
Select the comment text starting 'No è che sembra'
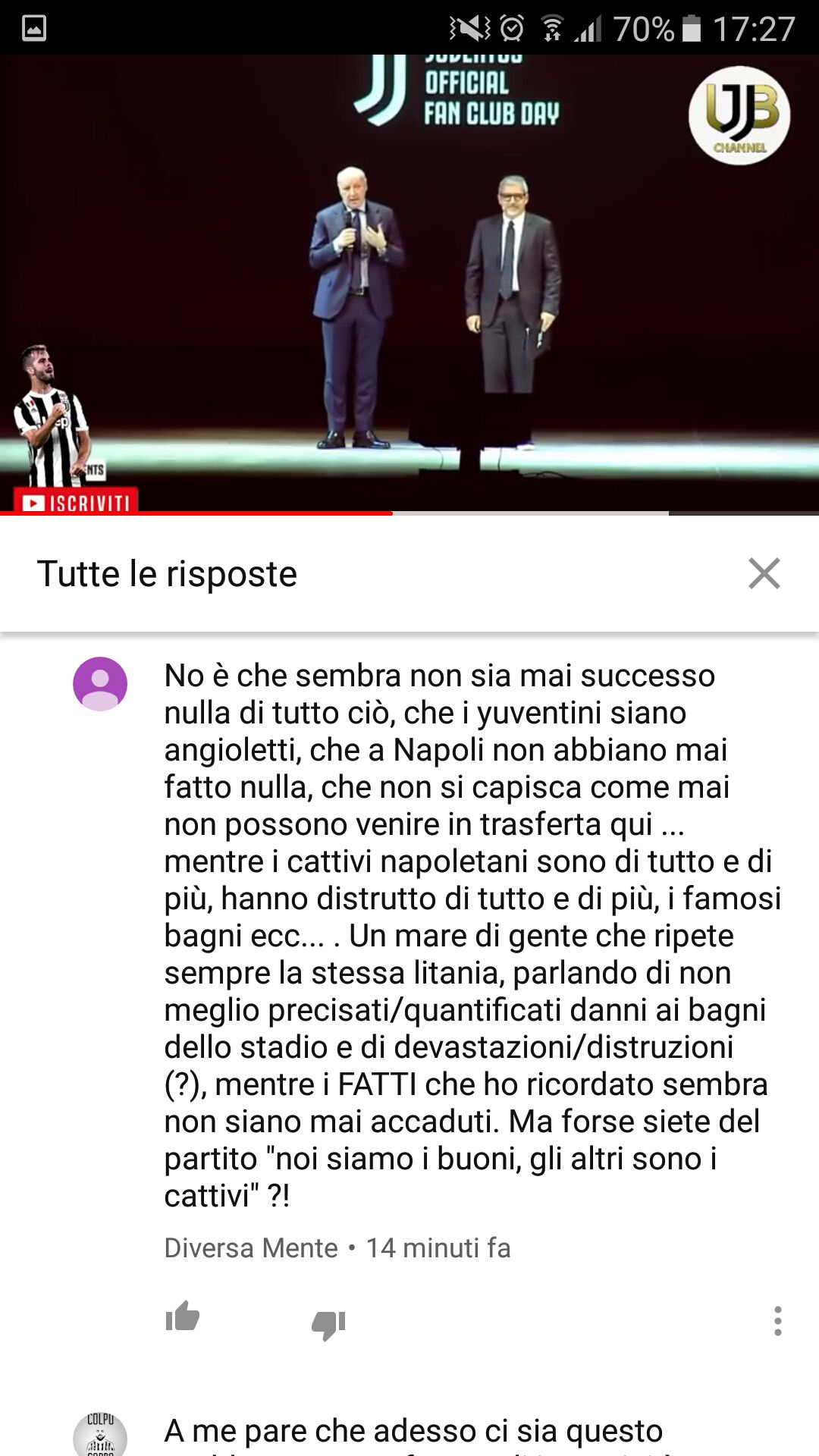pyautogui.click(x=472, y=936)
